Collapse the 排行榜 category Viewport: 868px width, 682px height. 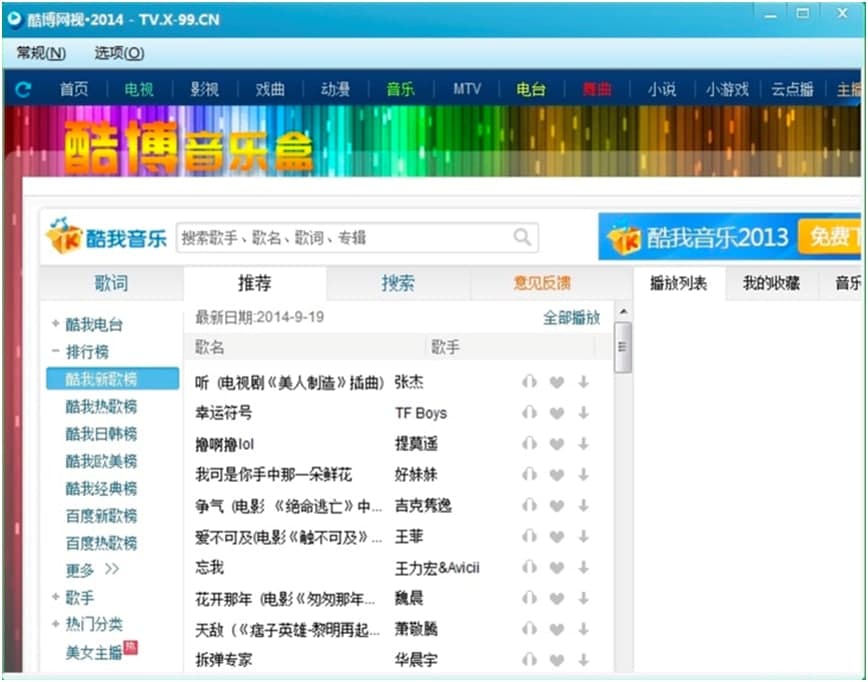56,352
